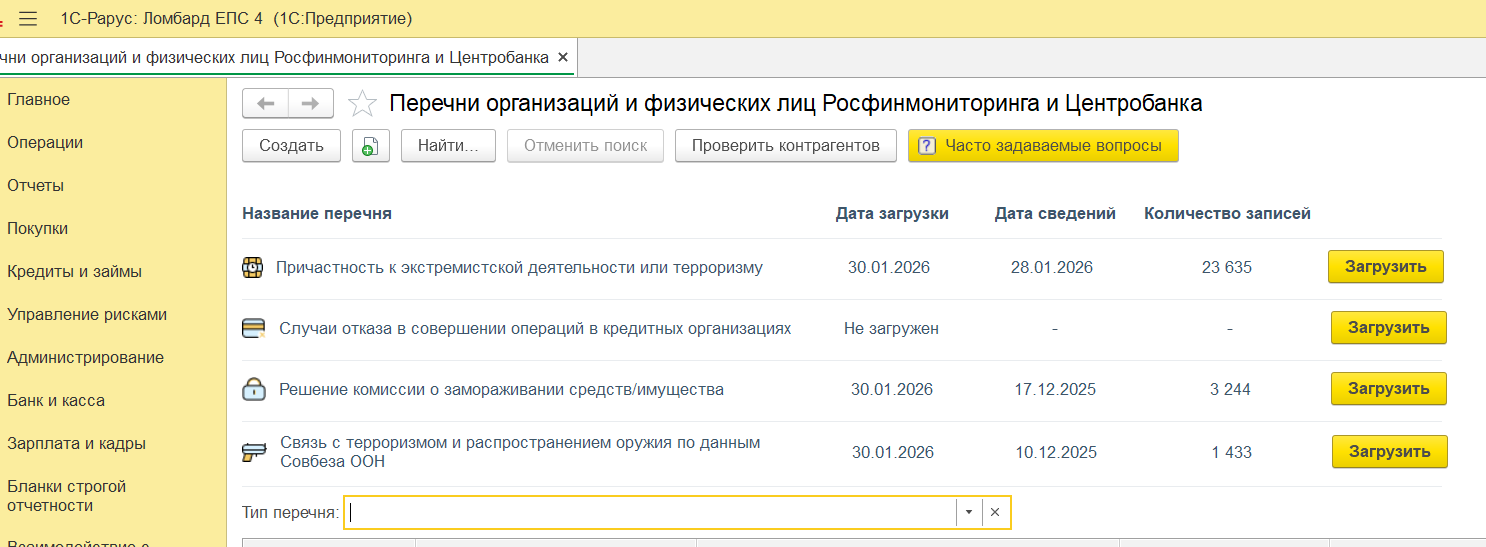The width and height of the screenshot is (1486, 547).
Task: Add page to favorites with star
Action: [x=362, y=104]
